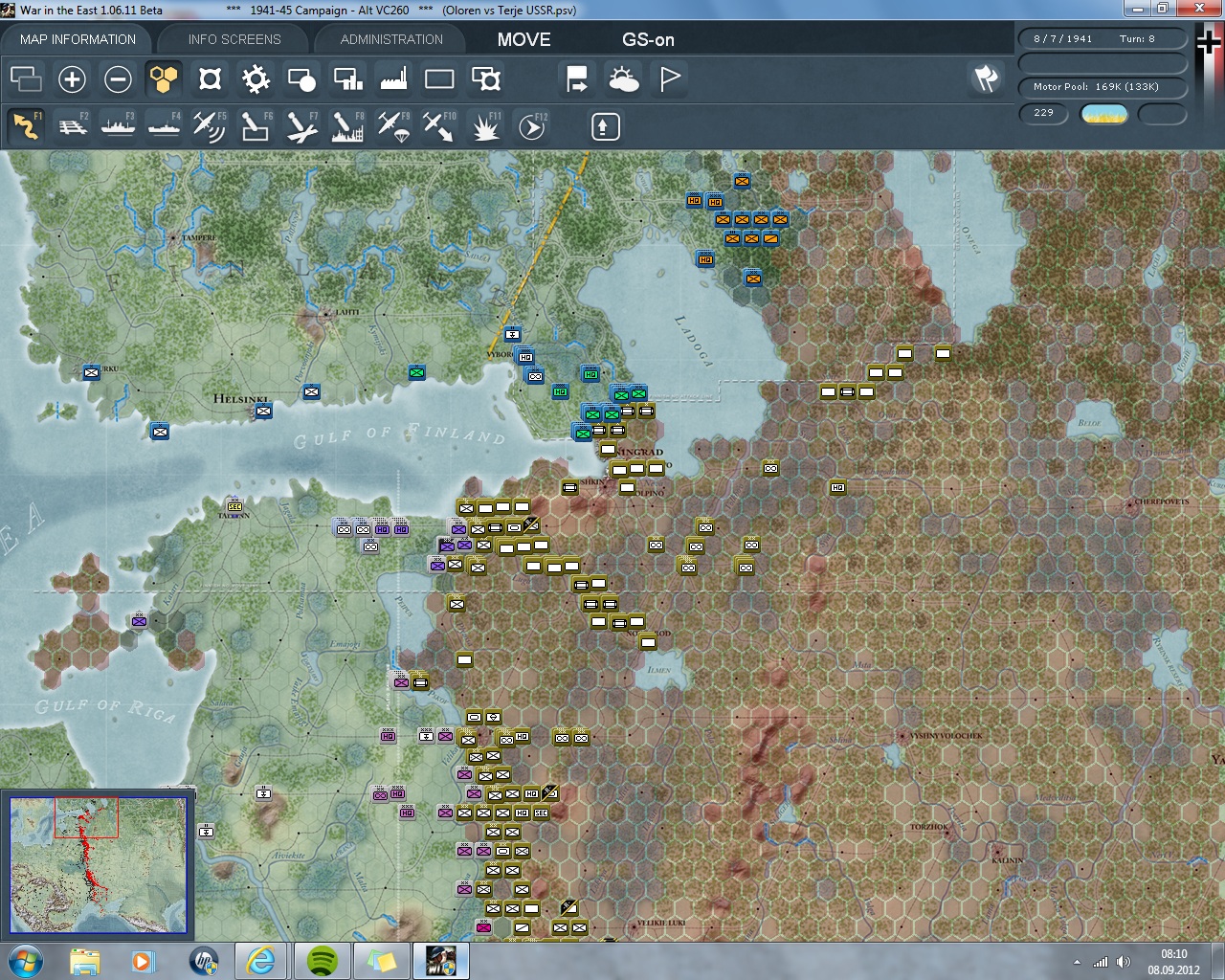Click the volume speaker tray icon
Screen dimensions: 1225x980
pyautogui.click(x=1123, y=962)
